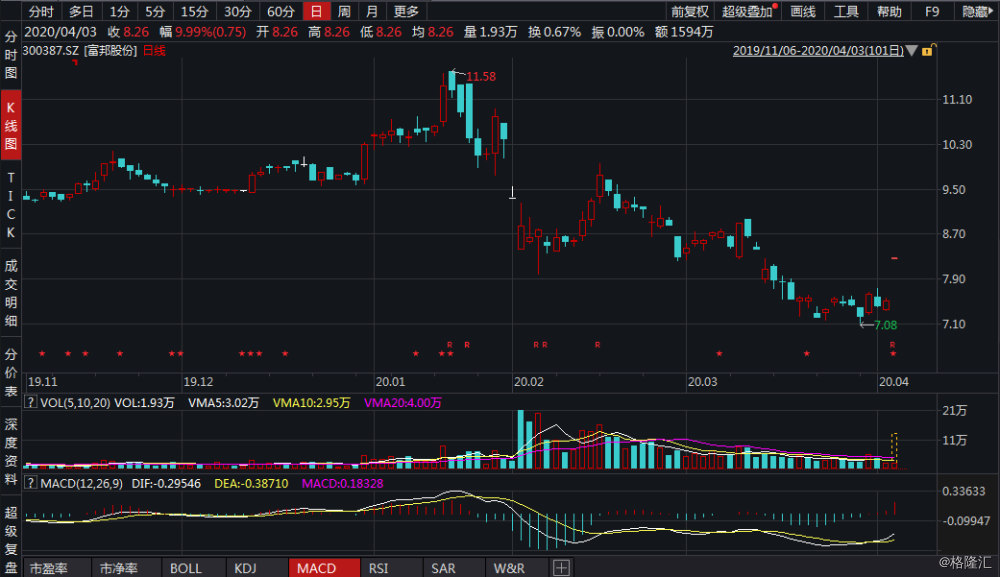The height and width of the screenshot is (577, 1000).
Task: Open the 超级复盘 sidebar view
Action: (11, 539)
